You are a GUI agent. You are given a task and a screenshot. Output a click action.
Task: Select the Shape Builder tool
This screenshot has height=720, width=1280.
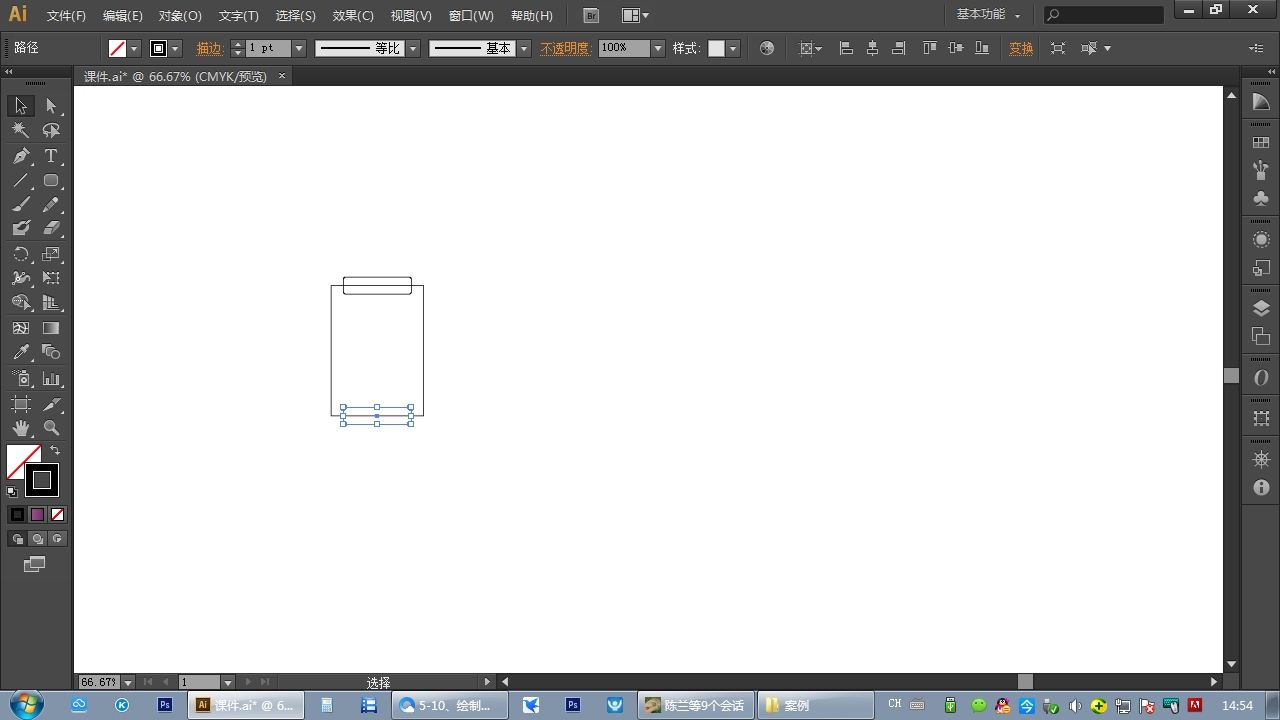21,302
